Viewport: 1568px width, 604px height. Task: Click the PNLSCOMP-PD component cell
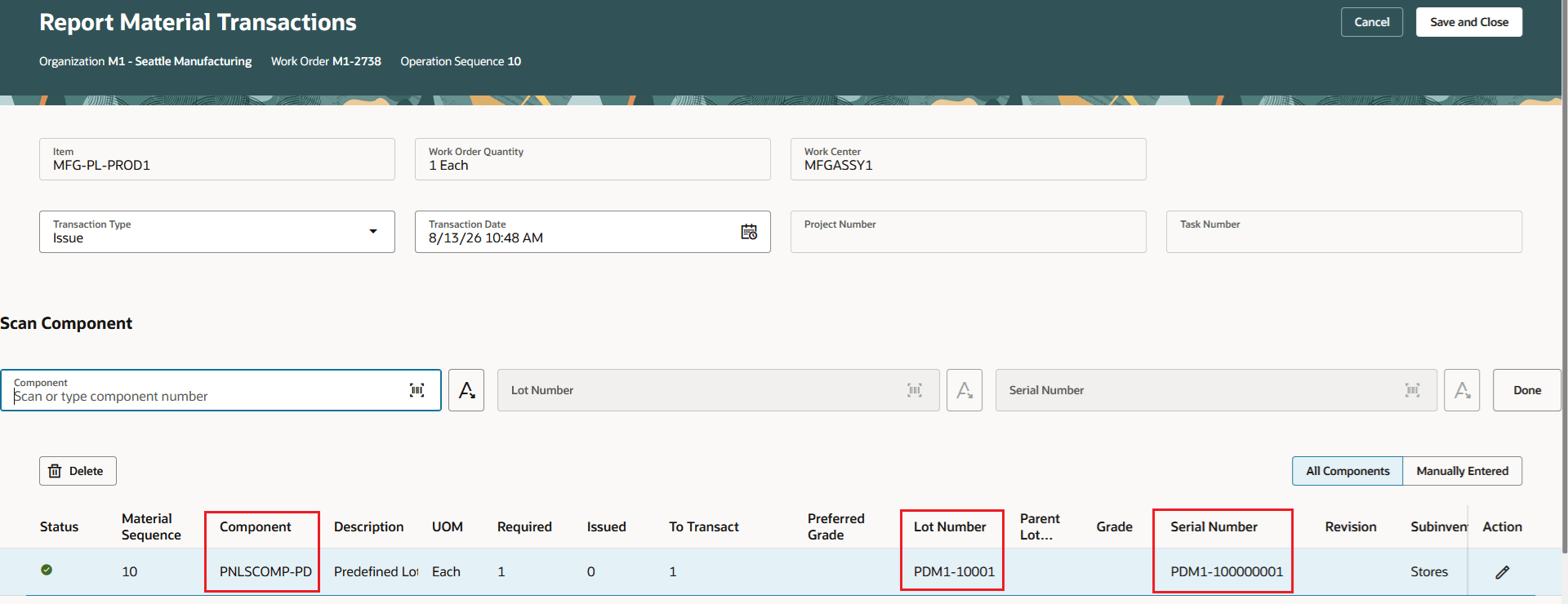265,572
